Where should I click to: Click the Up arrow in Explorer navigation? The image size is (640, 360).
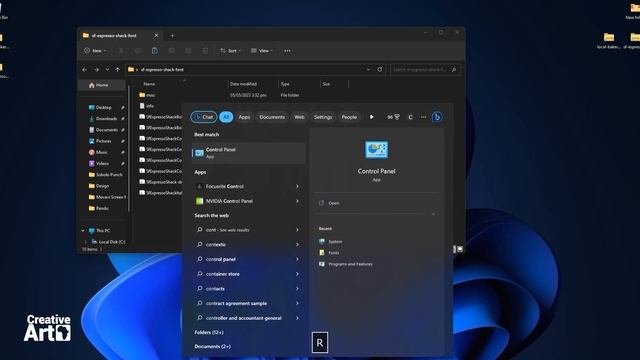tap(118, 70)
